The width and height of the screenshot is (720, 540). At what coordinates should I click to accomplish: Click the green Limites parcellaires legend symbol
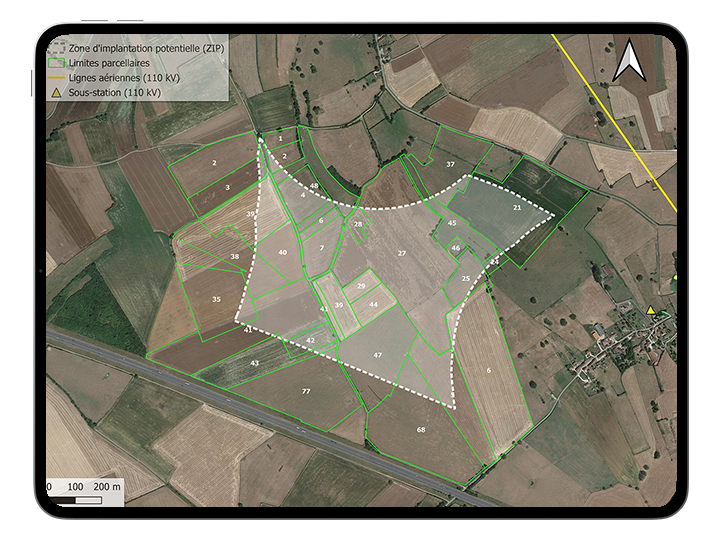[x=56, y=63]
